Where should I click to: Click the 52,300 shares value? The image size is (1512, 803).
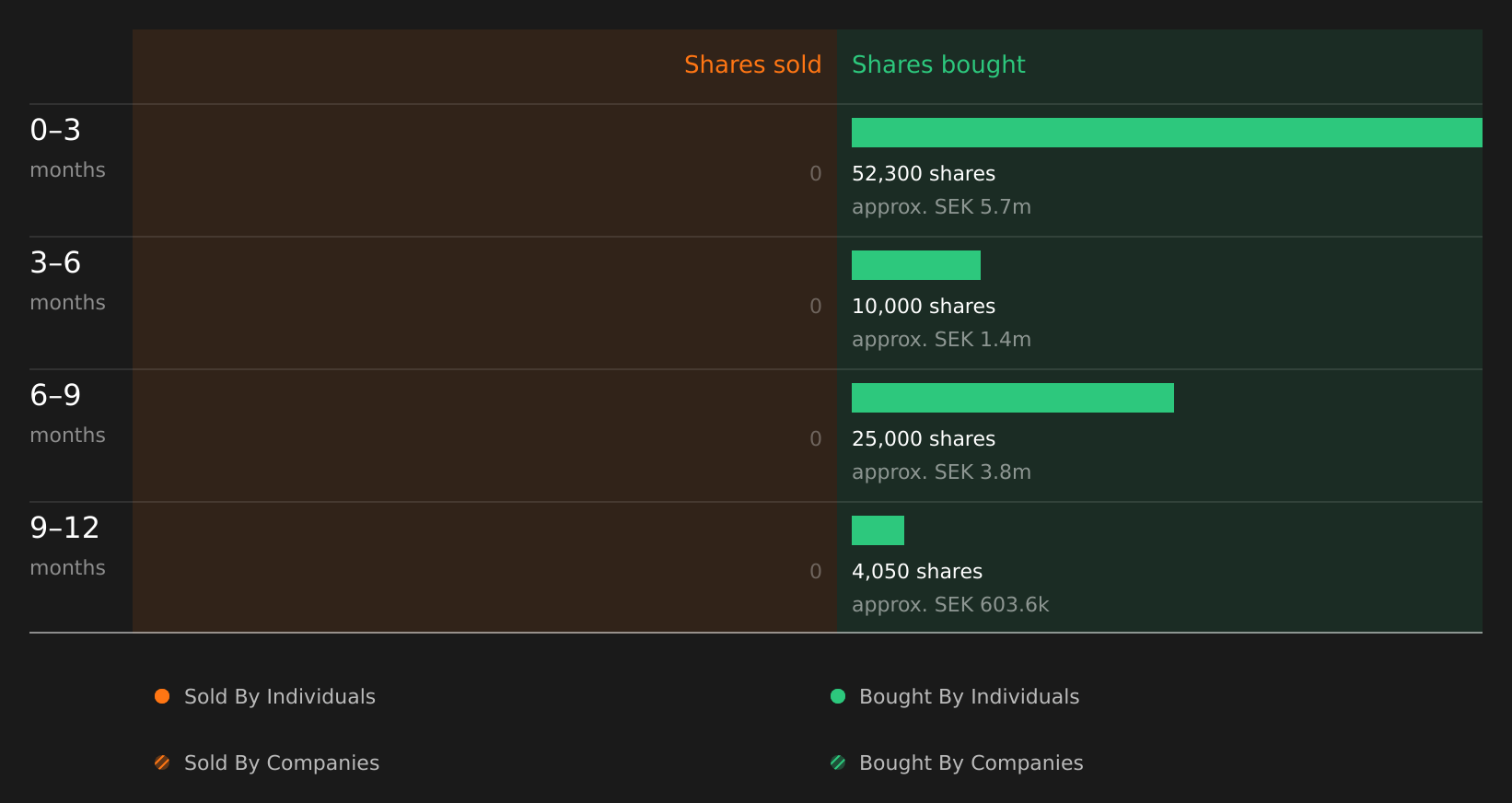[924, 174]
